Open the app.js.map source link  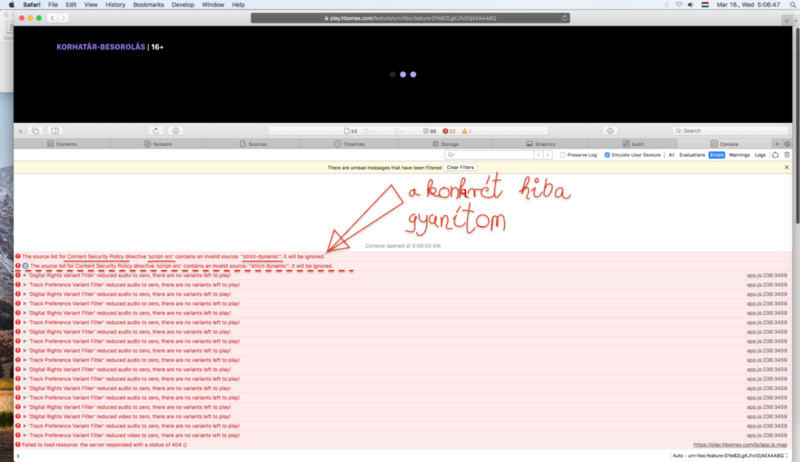[x=740, y=445]
